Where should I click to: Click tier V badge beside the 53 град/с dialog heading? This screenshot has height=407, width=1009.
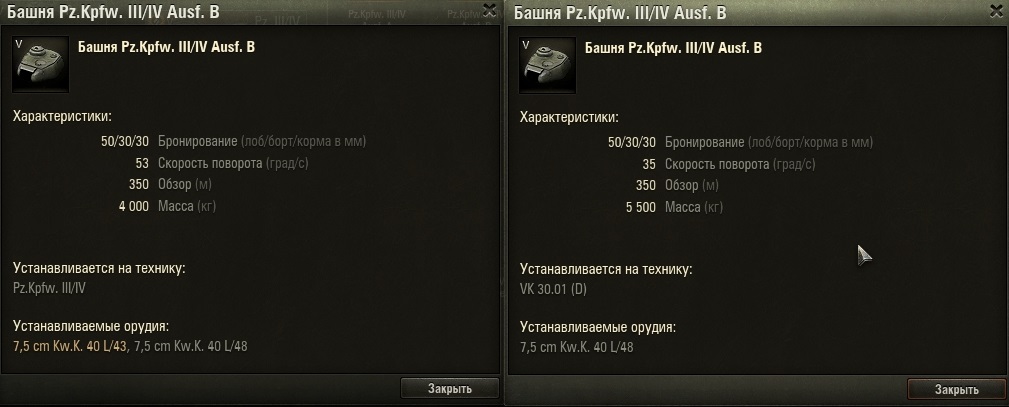tap(19, 43)
